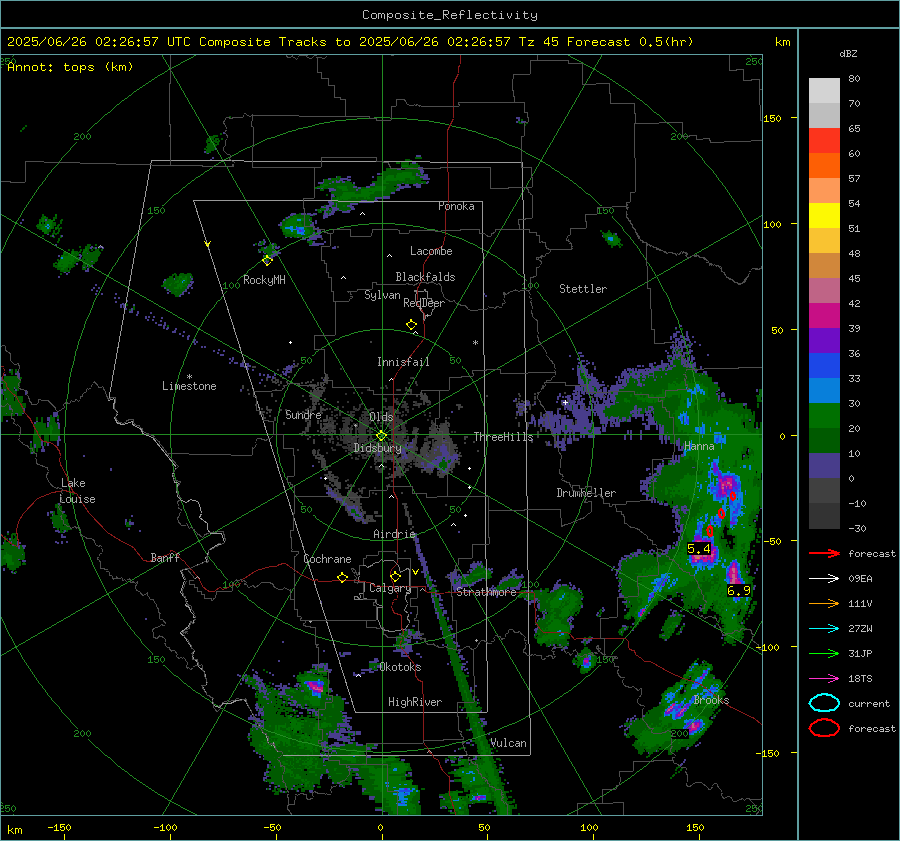Click the yellow 51 dBZ color swatch

point(824,216)
